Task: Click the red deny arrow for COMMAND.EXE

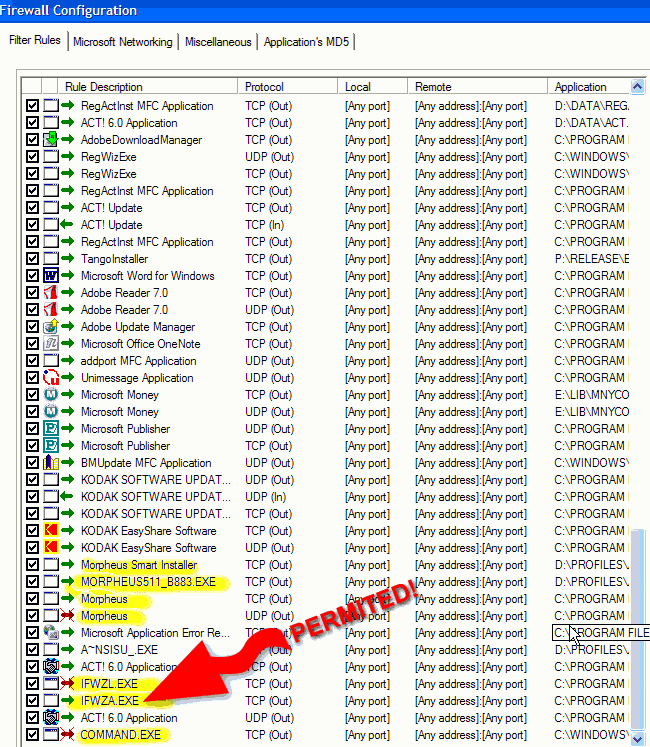Action: [68, 735]
